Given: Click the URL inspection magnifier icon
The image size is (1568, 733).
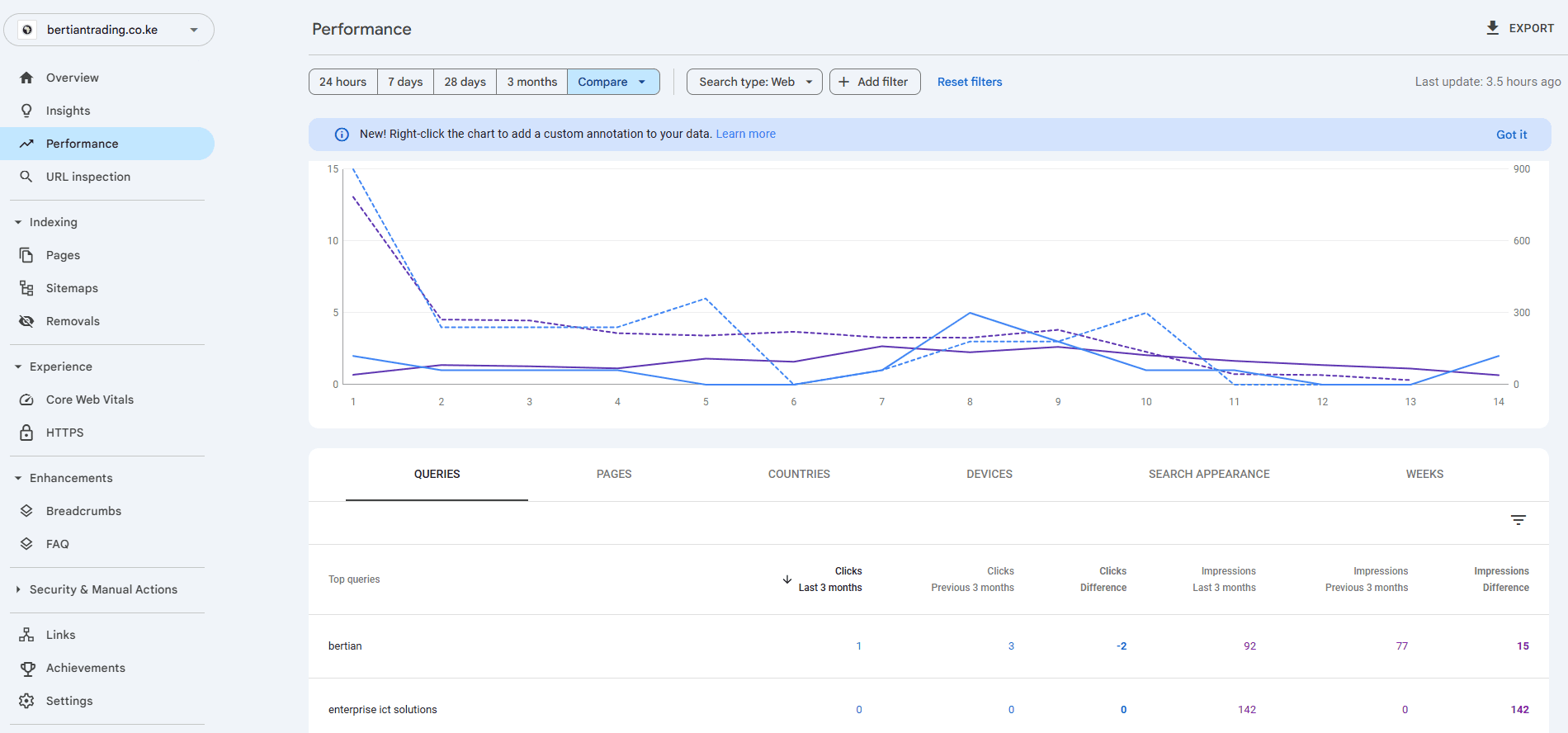Looking at the screenshot, I should pyautogui.click(x=26, y=177).
